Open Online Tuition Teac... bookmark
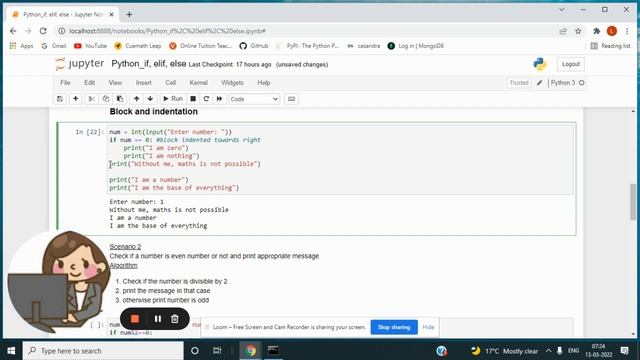Screen dimensions: 640x360 coord(200,46)
